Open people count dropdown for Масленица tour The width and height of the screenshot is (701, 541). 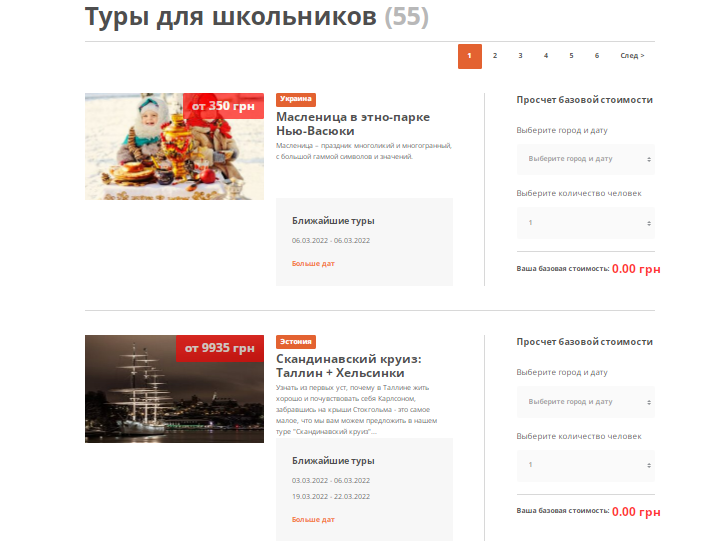[586, 223]
